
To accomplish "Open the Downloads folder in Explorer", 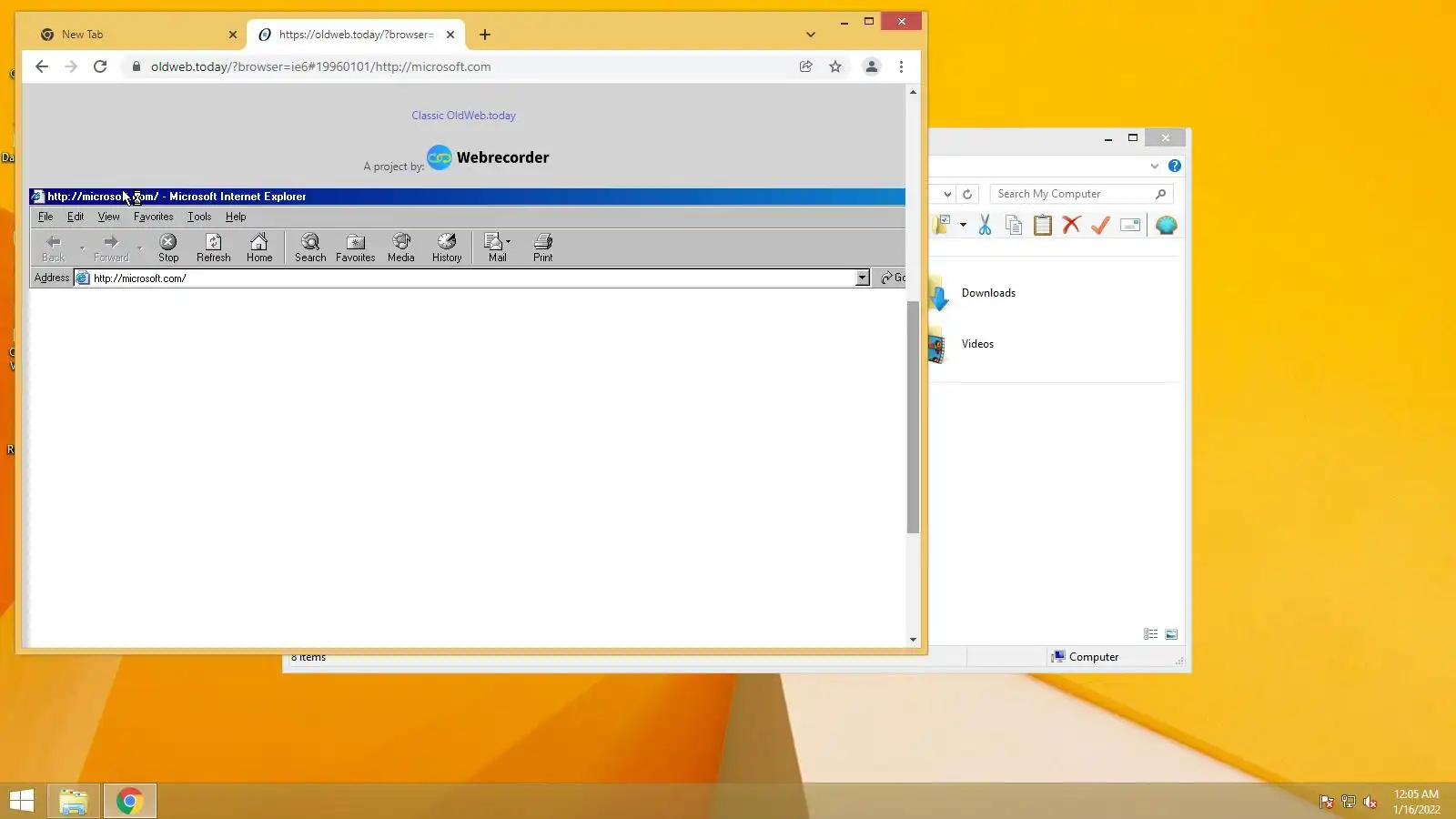I will pos(988,293).
